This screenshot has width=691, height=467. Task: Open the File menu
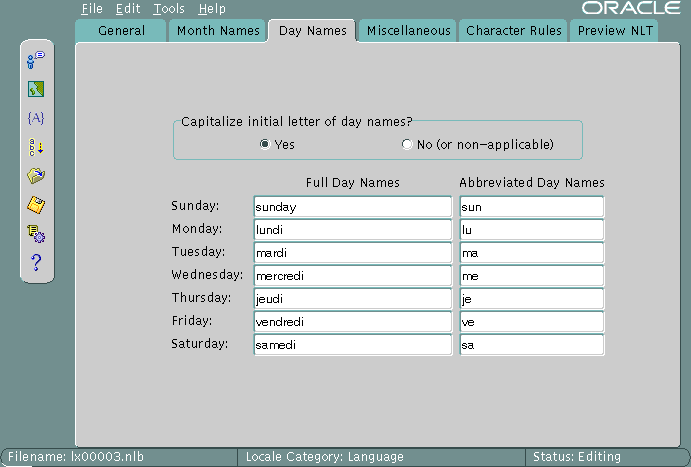pos(92,9)
